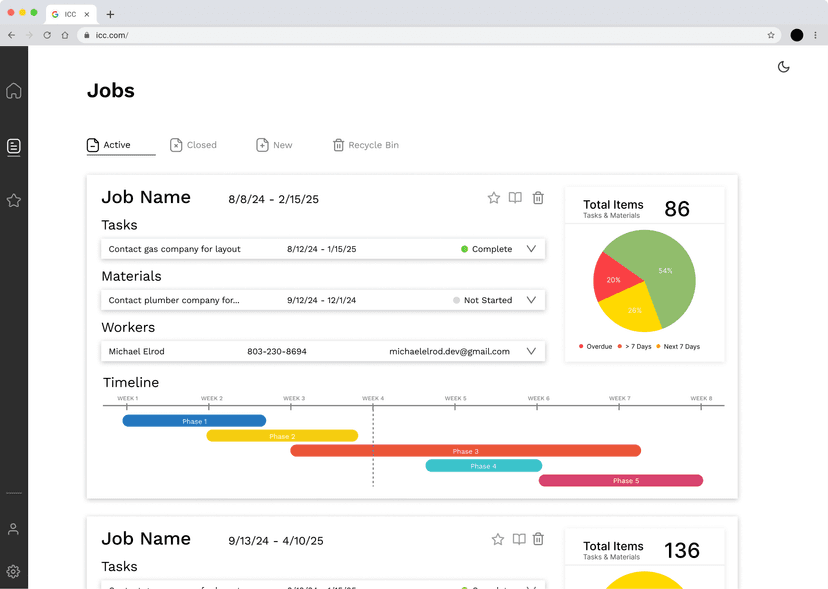The image size is (828, 589).
Task: Click the Overdue legend entry
Action: 595,347
